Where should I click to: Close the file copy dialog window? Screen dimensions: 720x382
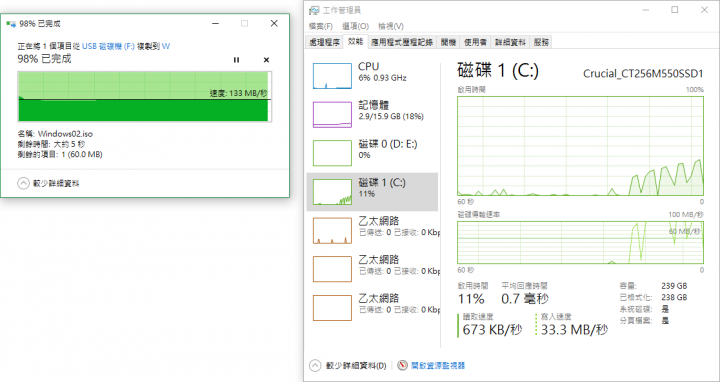coord(274,23)
